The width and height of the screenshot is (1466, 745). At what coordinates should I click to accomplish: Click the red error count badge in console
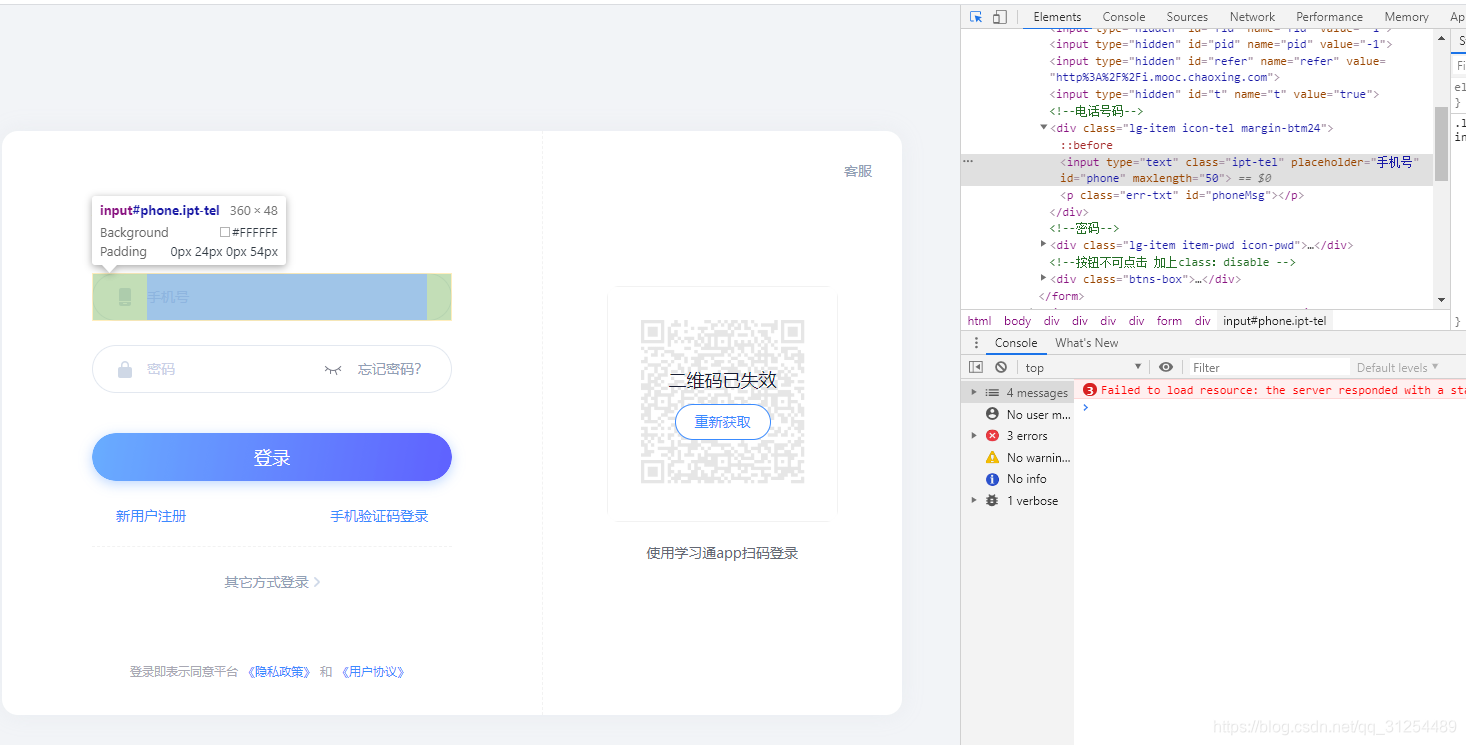tap(1090, 390)
